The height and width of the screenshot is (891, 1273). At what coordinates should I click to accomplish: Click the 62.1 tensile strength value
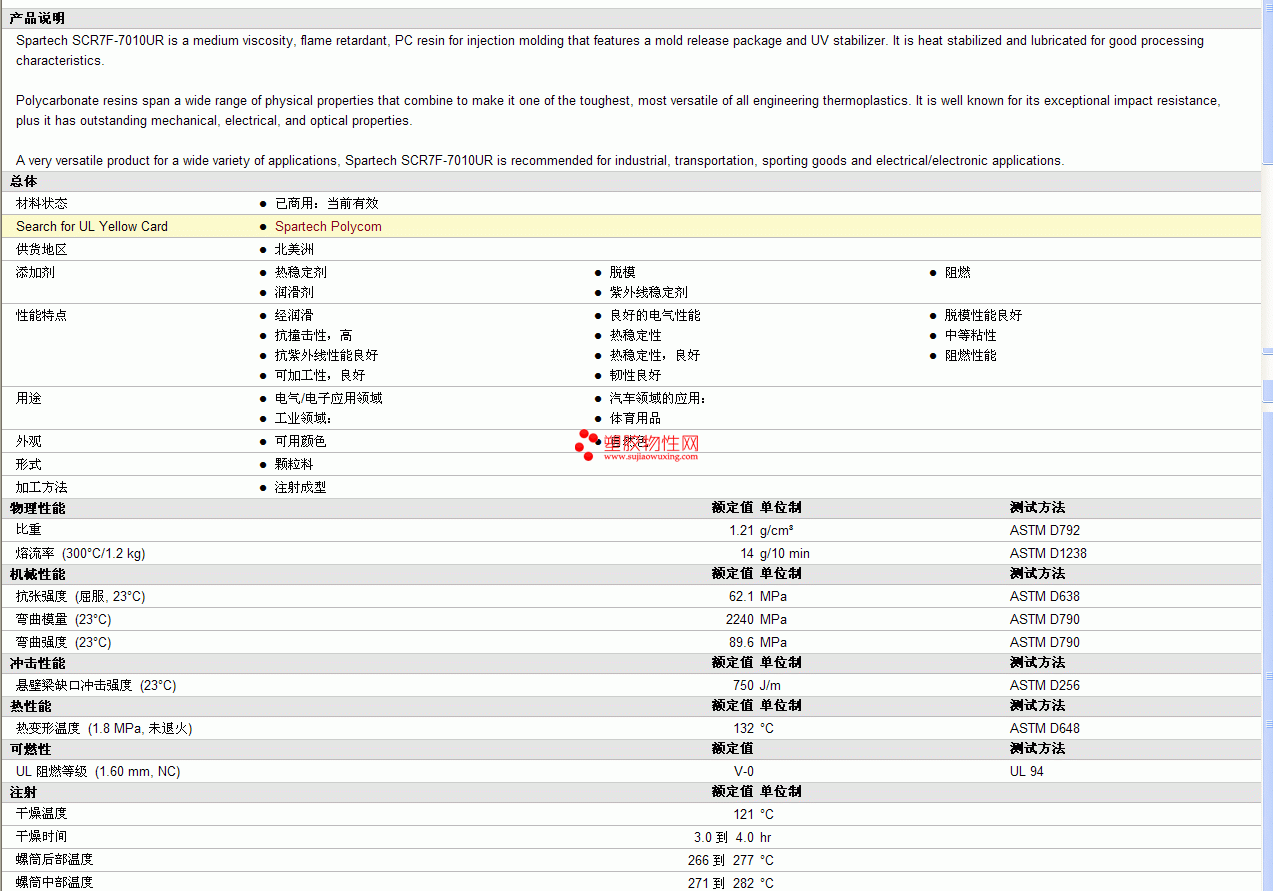coord(741,596)
